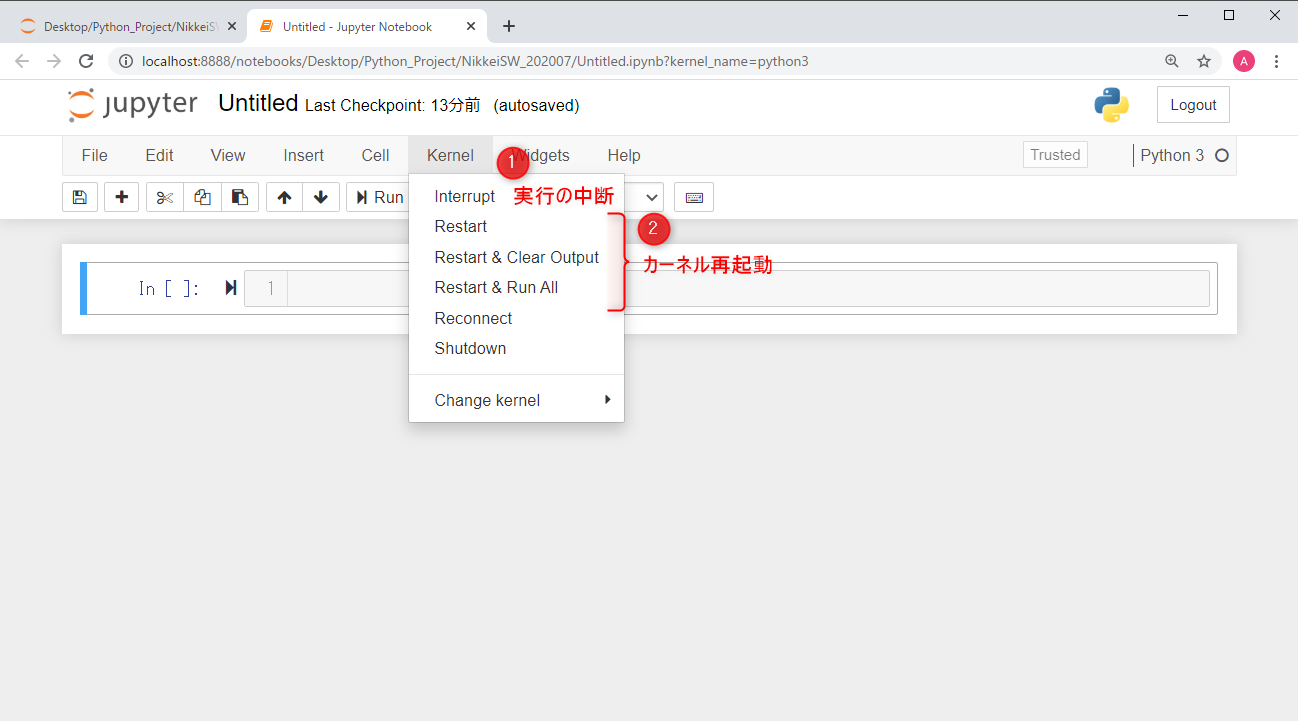This screenshot has height=721, width=1298.
Task: Go forward in browser history
Action: coord(54,61)
